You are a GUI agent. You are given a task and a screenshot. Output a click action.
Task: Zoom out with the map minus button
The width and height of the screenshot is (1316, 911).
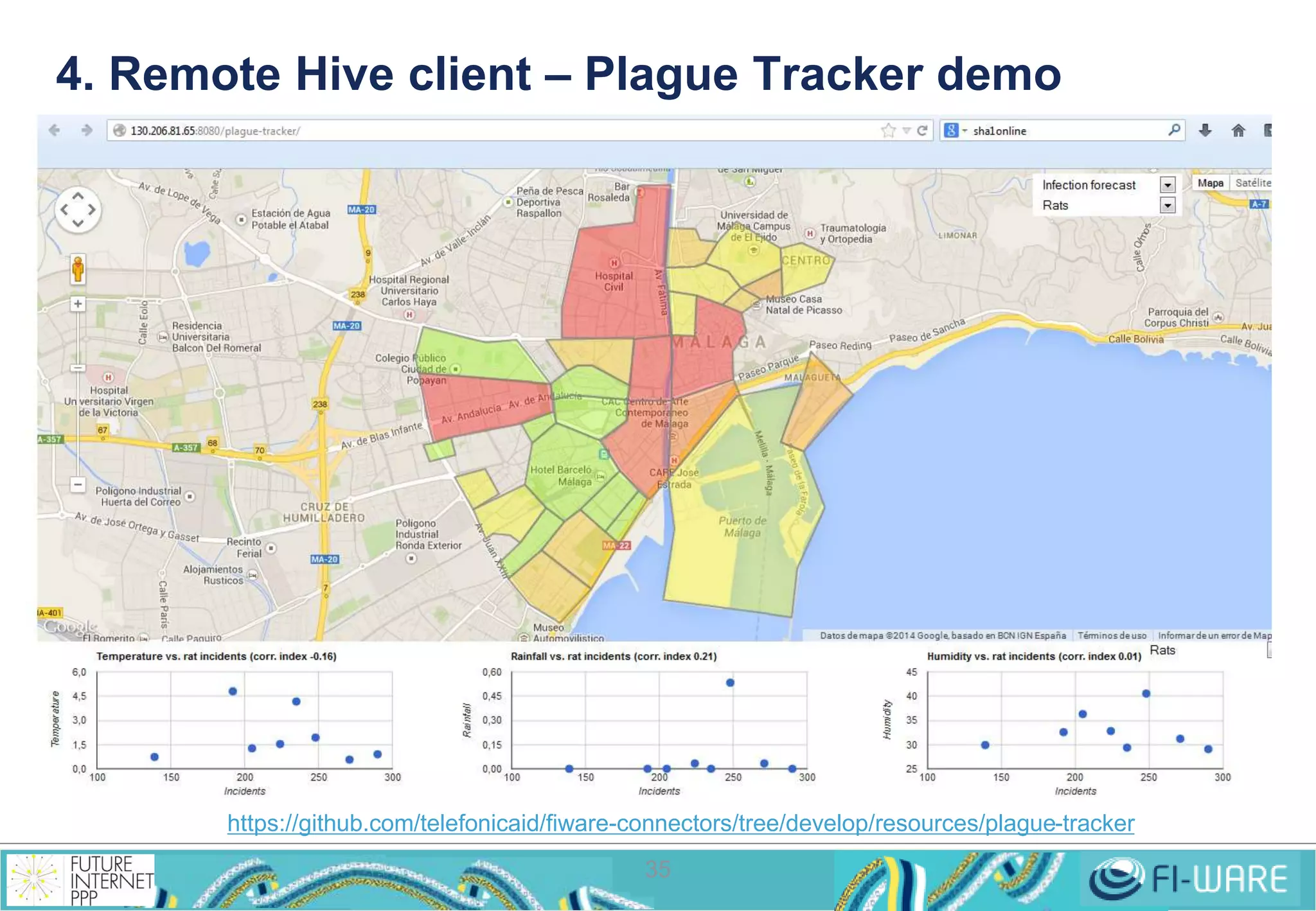coord(78,484)
